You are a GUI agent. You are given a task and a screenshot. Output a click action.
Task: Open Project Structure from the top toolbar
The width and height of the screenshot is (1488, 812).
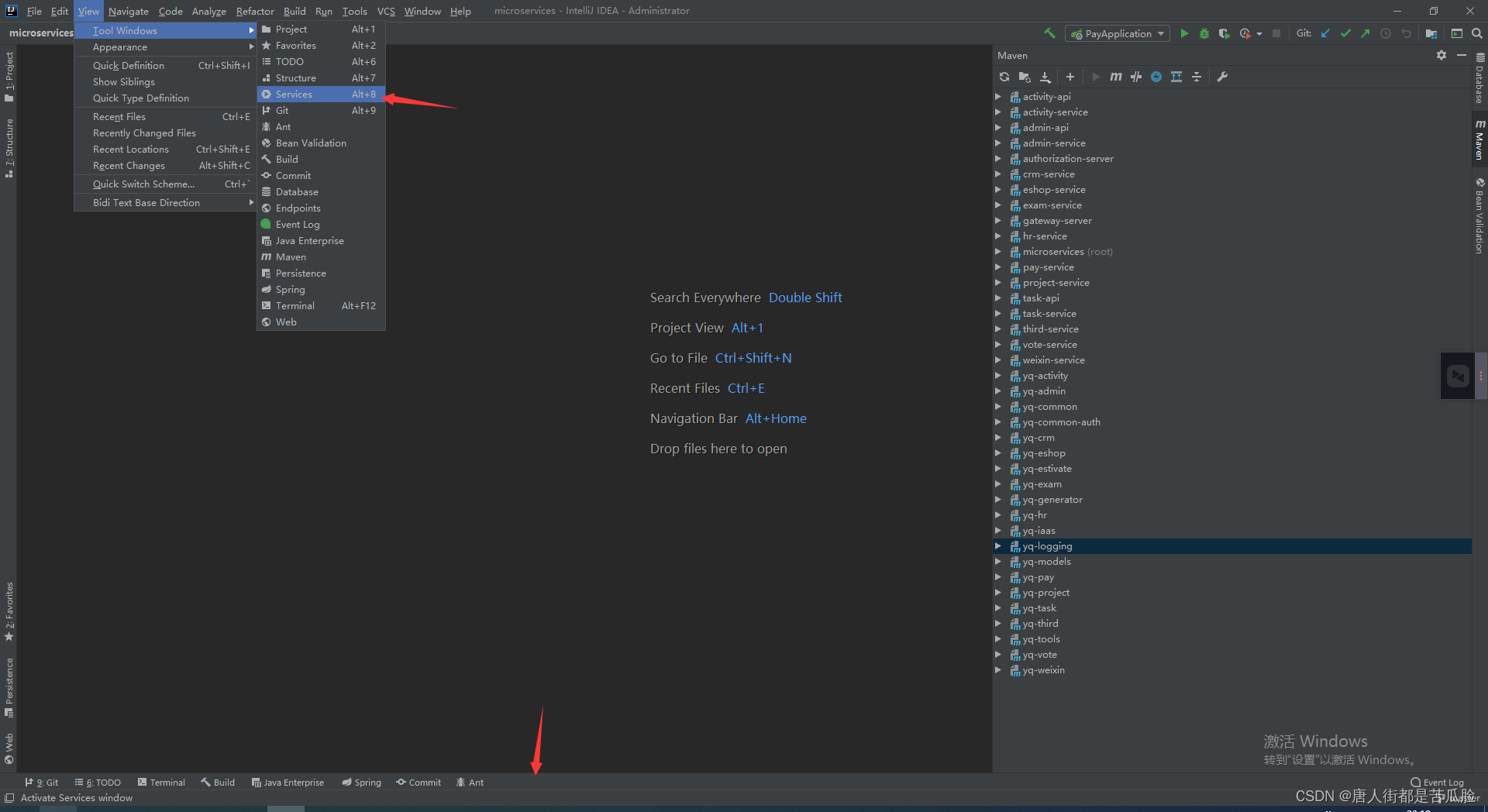tap(1431, 33)
